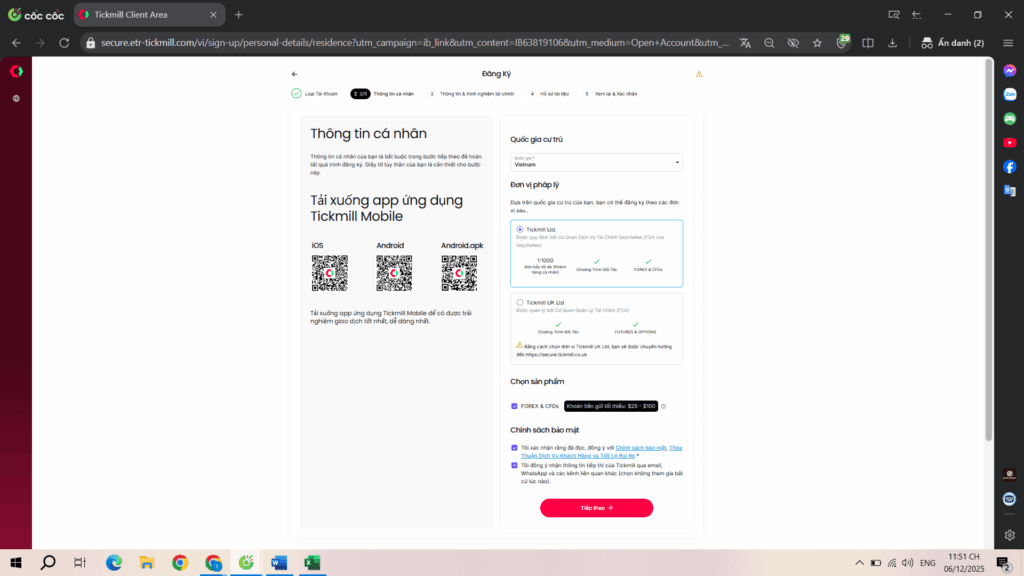Open the volume control in system tray
This screenshot has height=576, width=1024.
tap(908, 563)
